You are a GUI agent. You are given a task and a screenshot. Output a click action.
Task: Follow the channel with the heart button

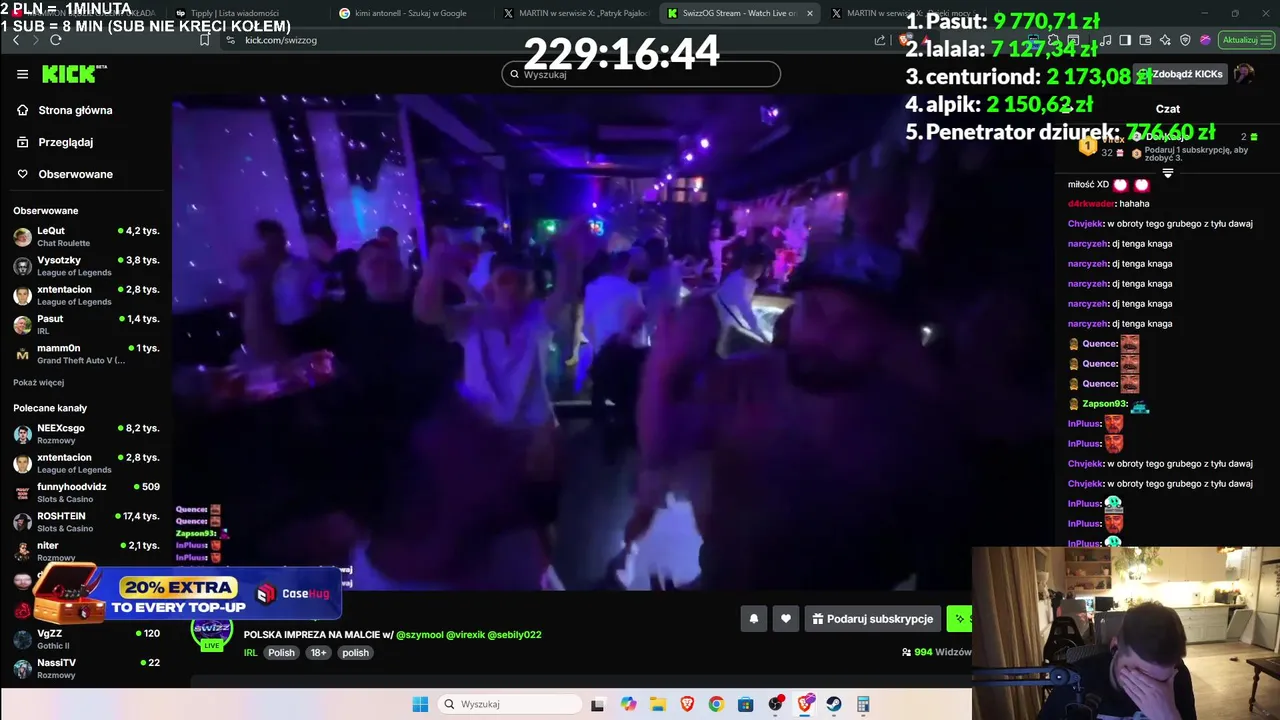tap(786, 619)
